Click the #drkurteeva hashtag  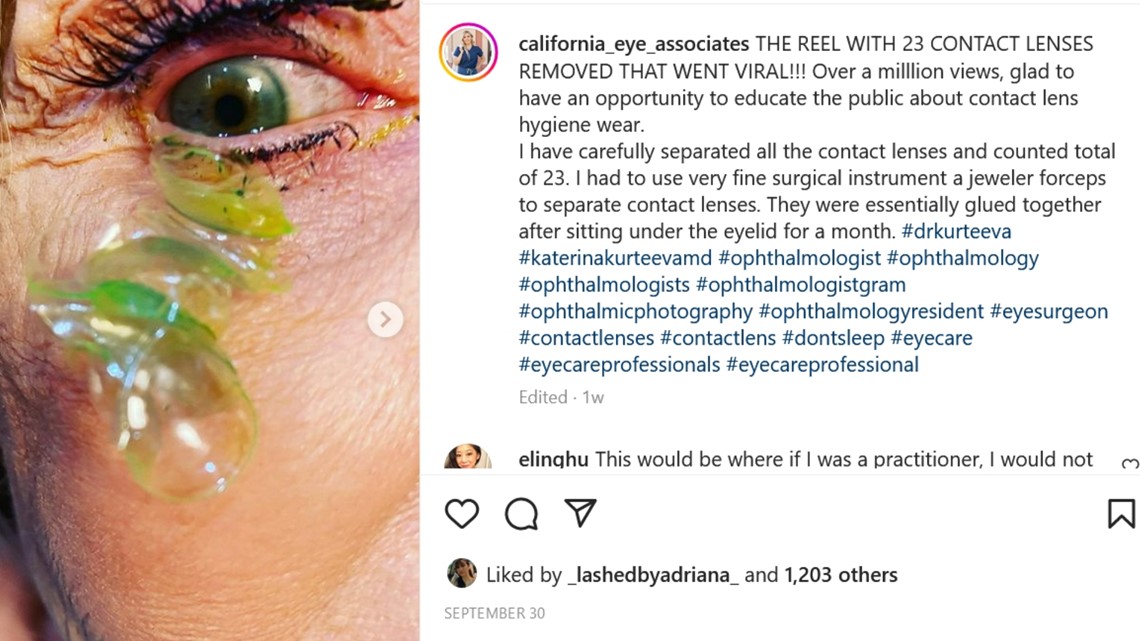tap(957, 231)
